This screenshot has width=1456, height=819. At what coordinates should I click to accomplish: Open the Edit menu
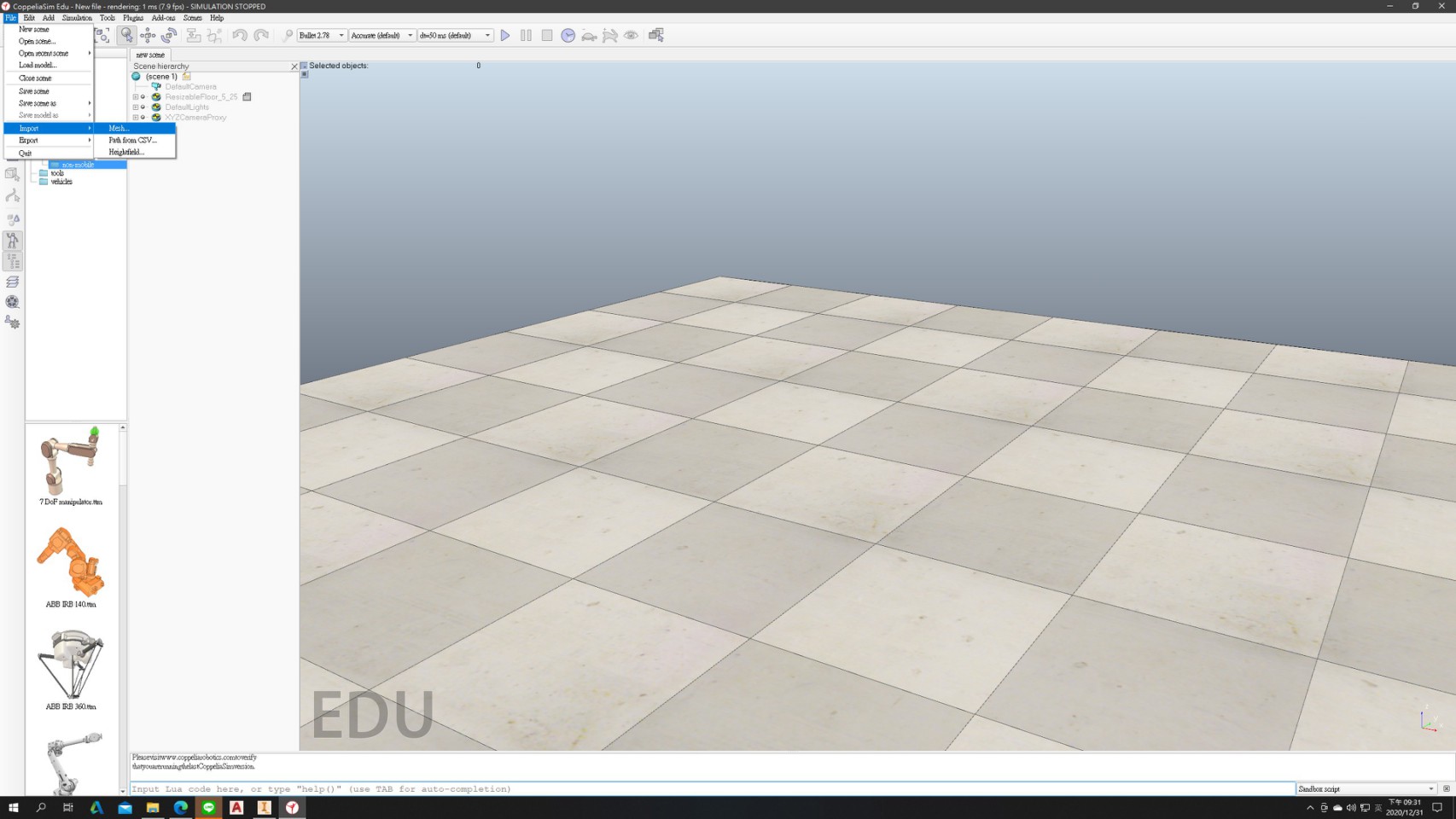tap(29, 18)
